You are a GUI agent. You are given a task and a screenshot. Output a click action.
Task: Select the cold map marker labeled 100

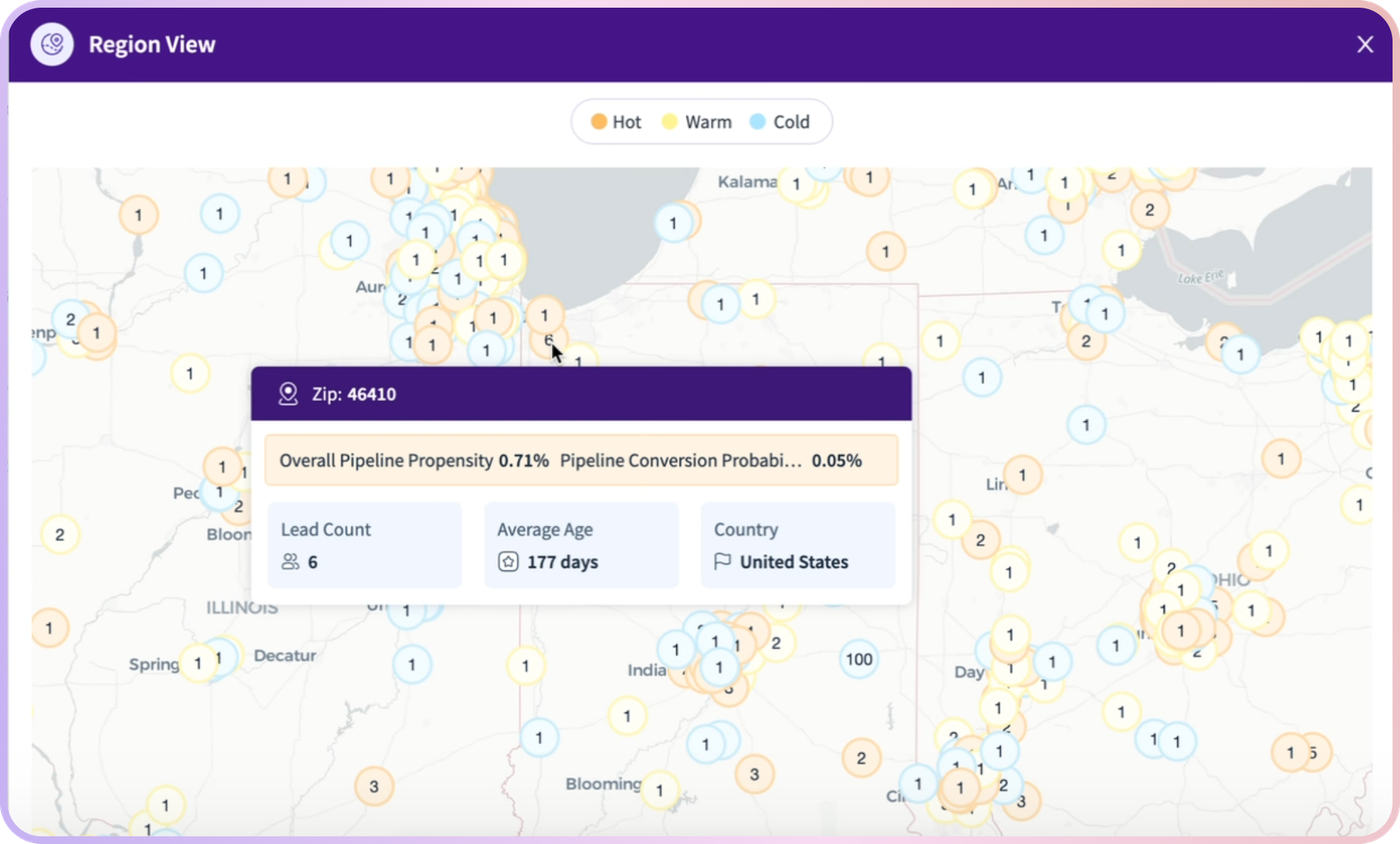click(859, 659)
